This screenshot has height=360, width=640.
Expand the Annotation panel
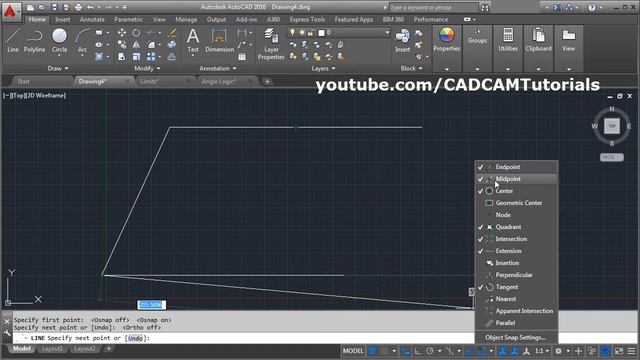point(218,69)
